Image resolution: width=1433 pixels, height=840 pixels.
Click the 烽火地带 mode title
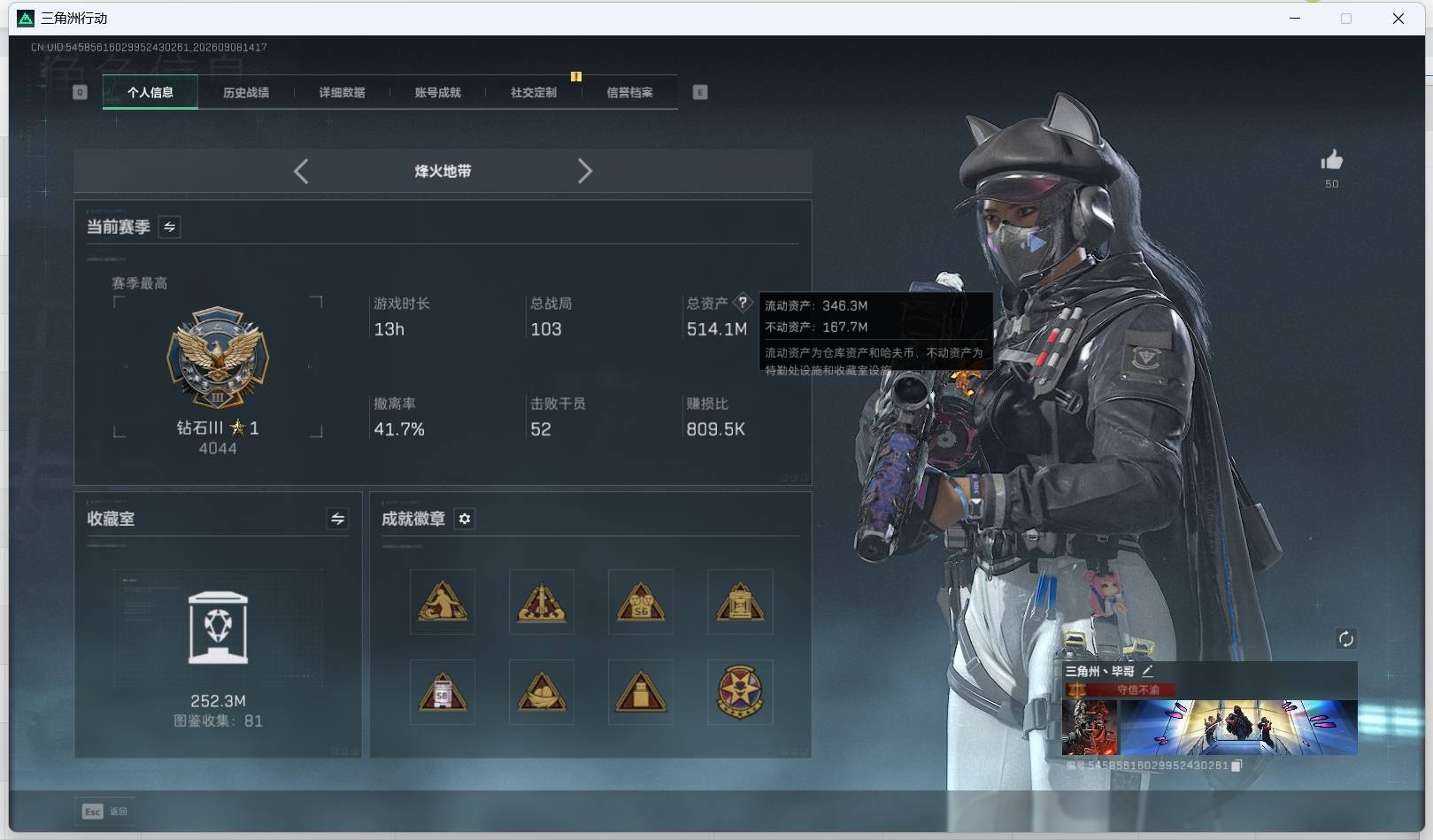point(443,171)
